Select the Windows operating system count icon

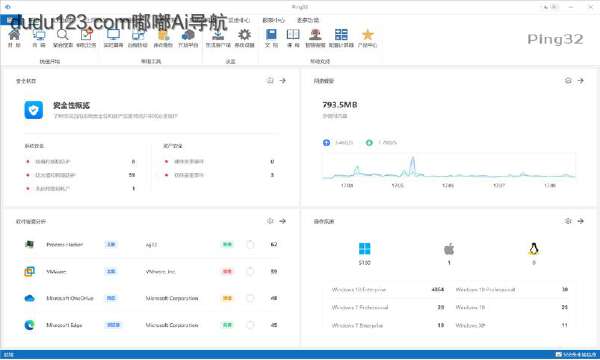pos(365,249)
